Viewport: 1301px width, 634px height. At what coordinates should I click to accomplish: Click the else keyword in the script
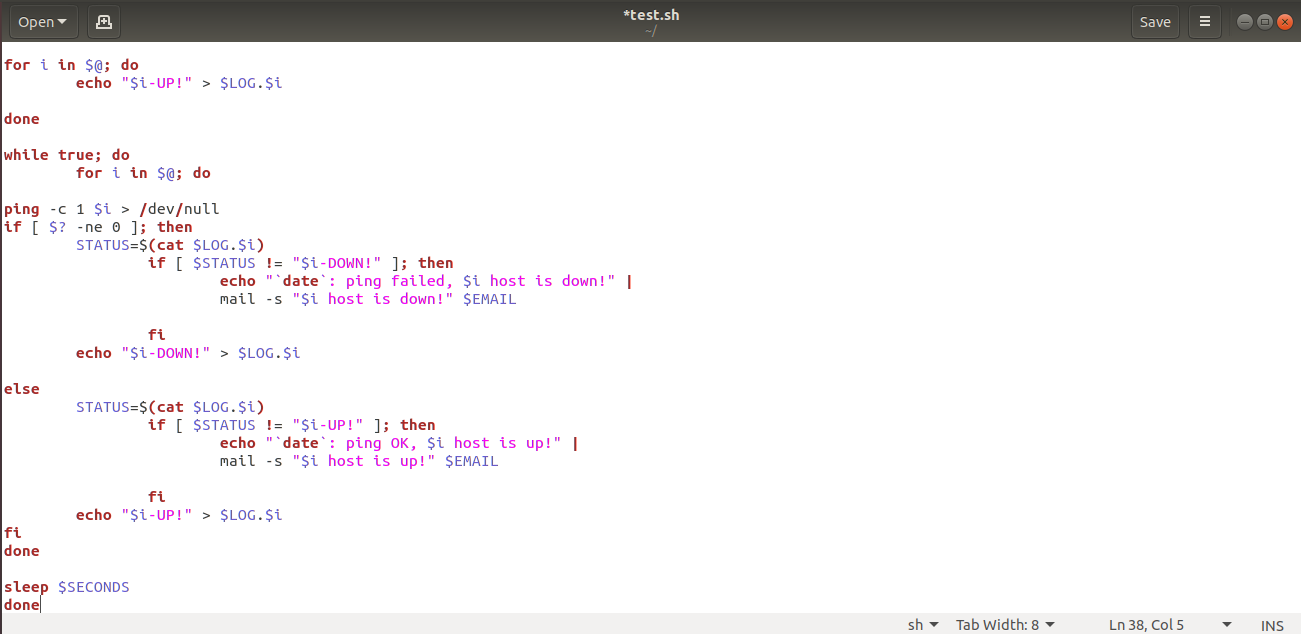[x=22, y=389]
